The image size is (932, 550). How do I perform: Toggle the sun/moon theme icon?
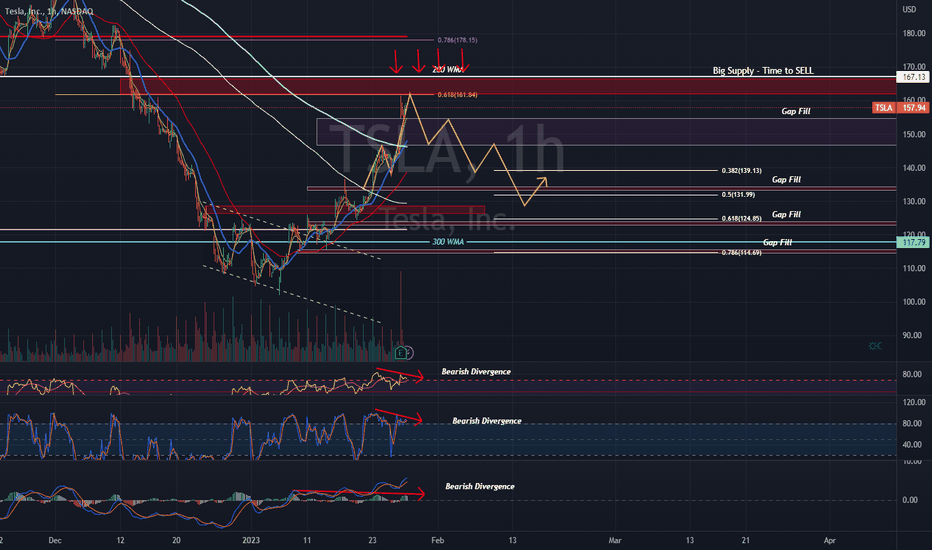[874, 345]
